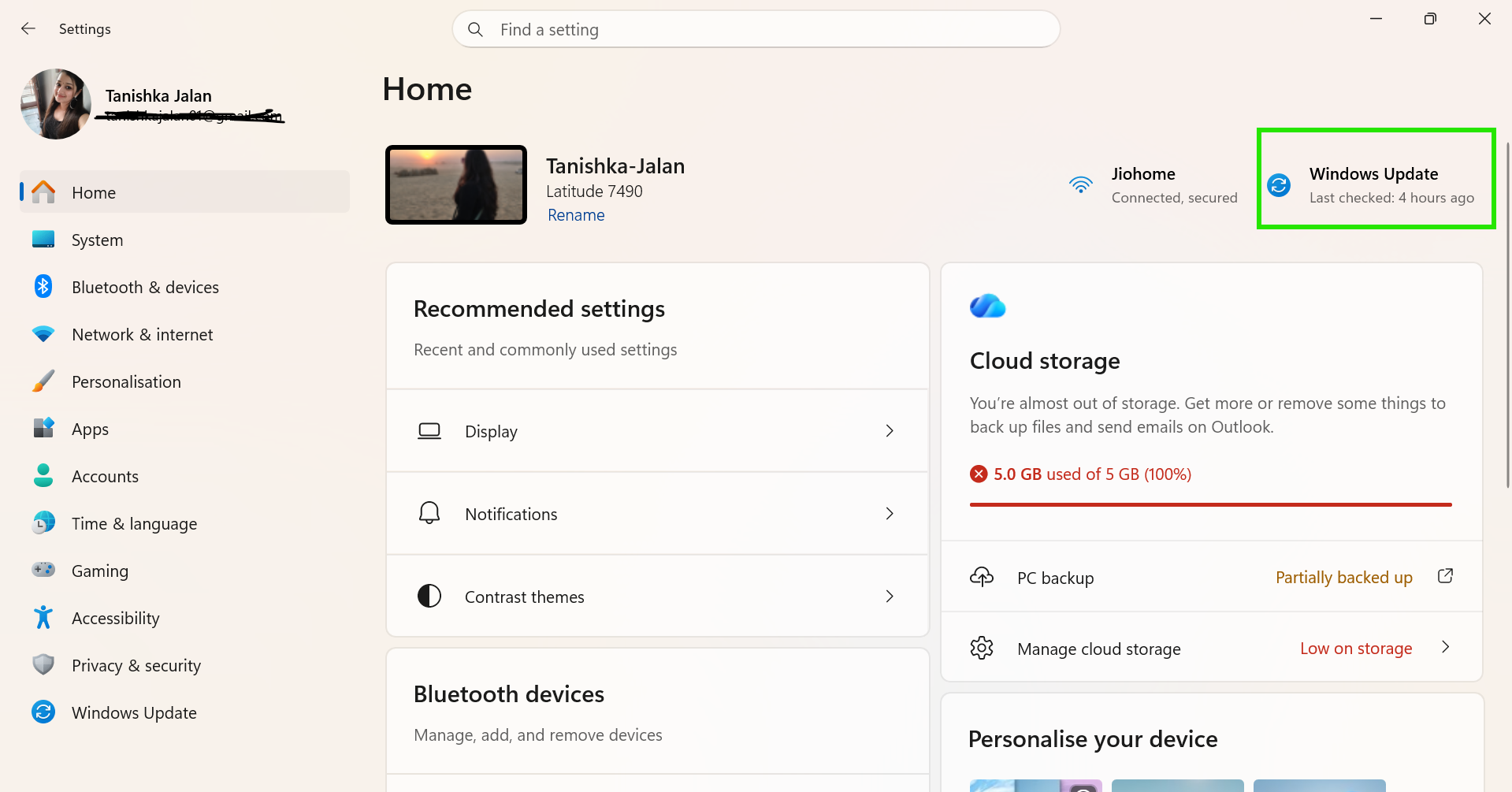The image size is (1512, 792).
Task: Go to System settings
Action: [185, 240]
